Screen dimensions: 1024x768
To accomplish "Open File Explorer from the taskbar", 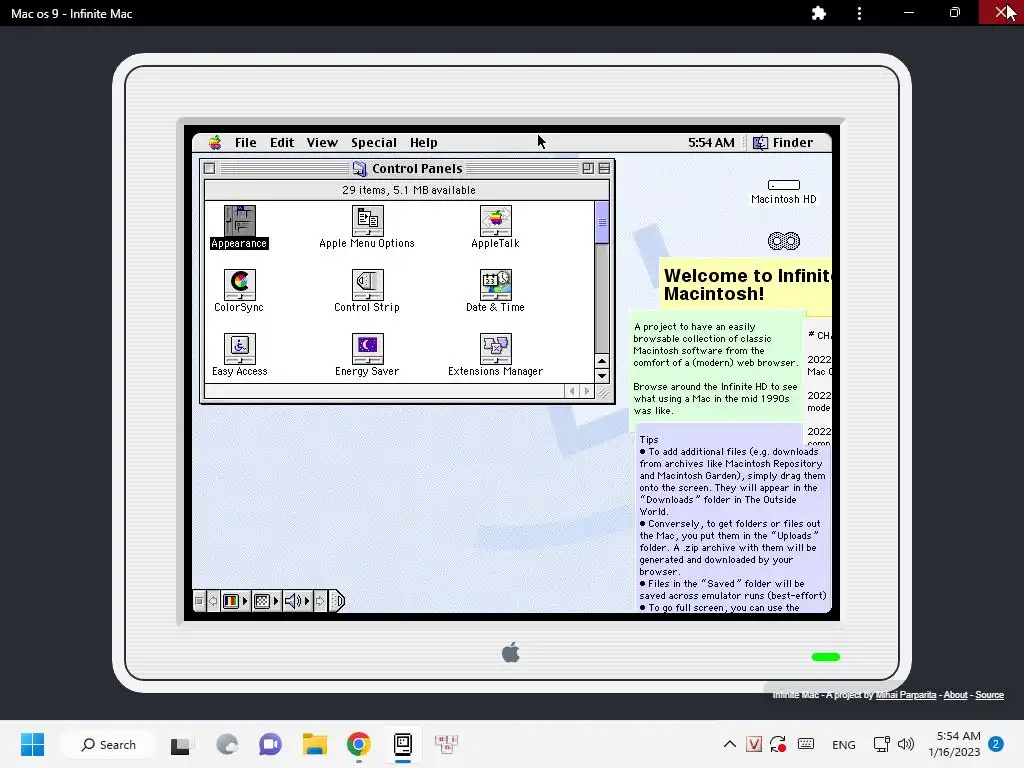I will pyautogui.click(x=315, y=744).
